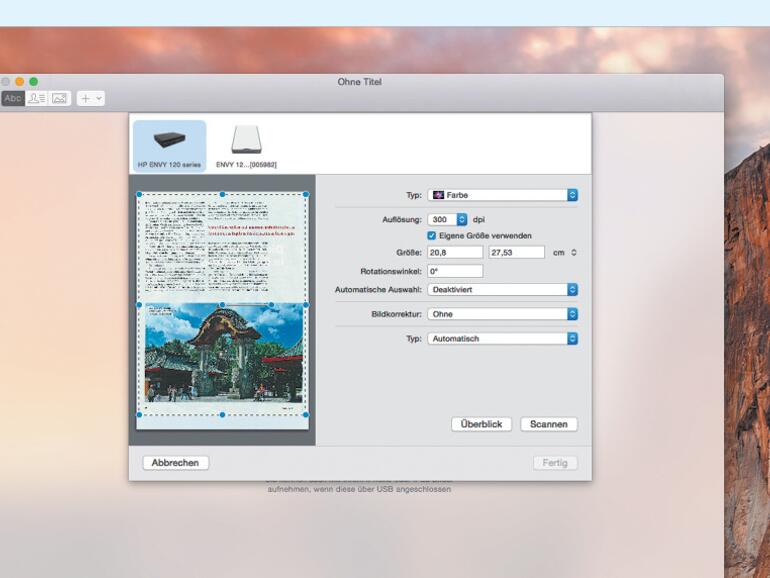Open the Auflösung 300 dpi dropdown
The image size is (770, 578).
[447, 220]
